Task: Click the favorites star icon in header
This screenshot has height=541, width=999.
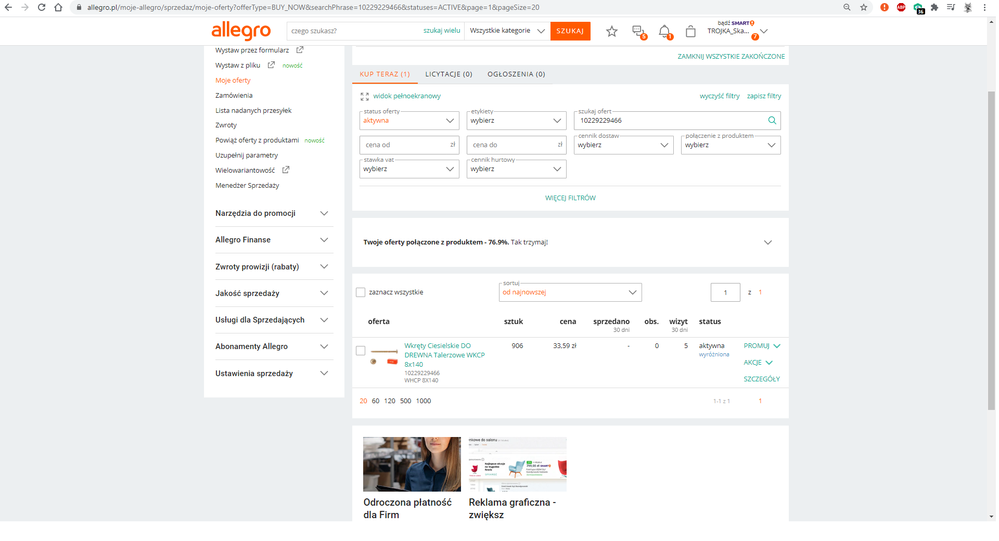Action: (x=612, y=32)
